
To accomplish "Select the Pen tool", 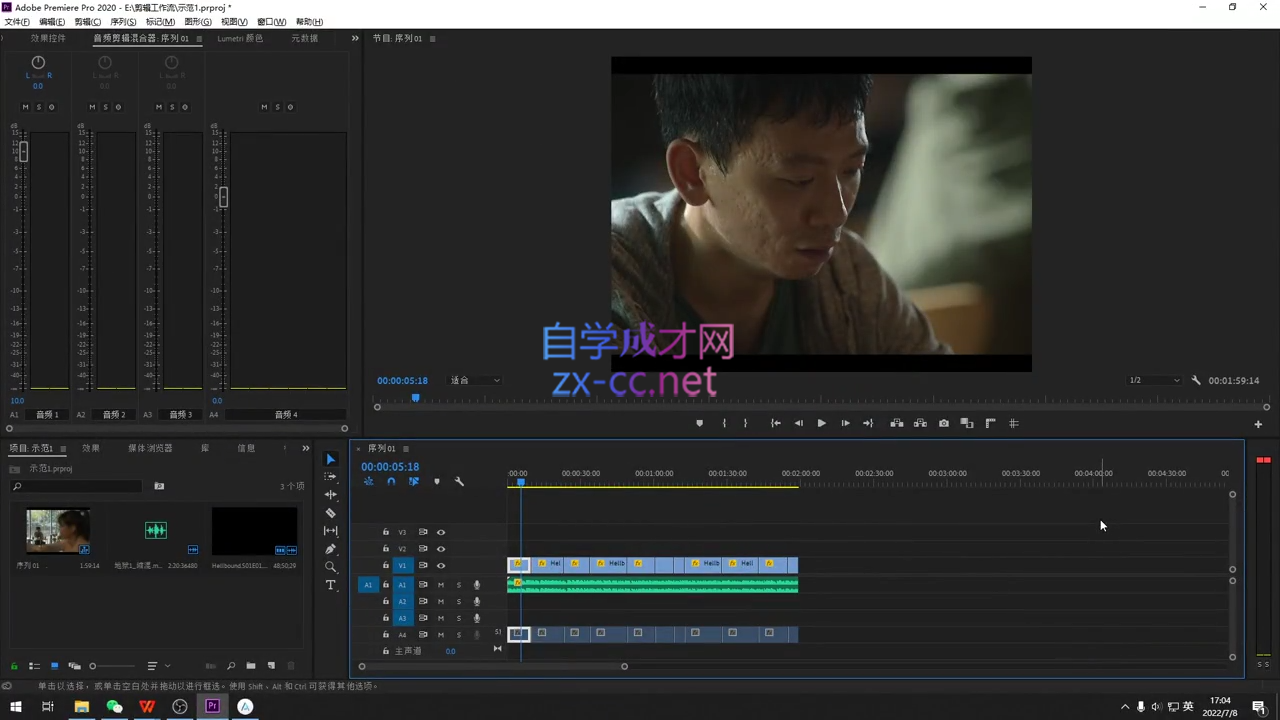I will point(331,549).
